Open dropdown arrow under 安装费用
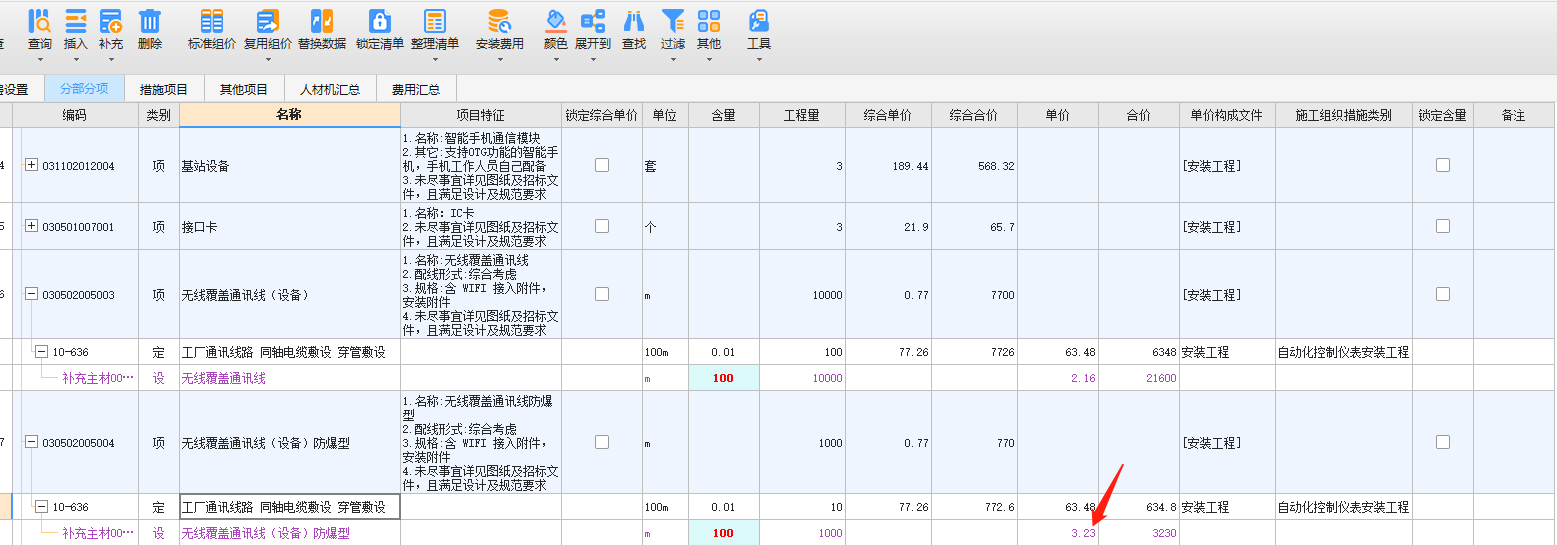This screenshot has width=1557, height=545. pyautogui.click(x=499, y=59)
